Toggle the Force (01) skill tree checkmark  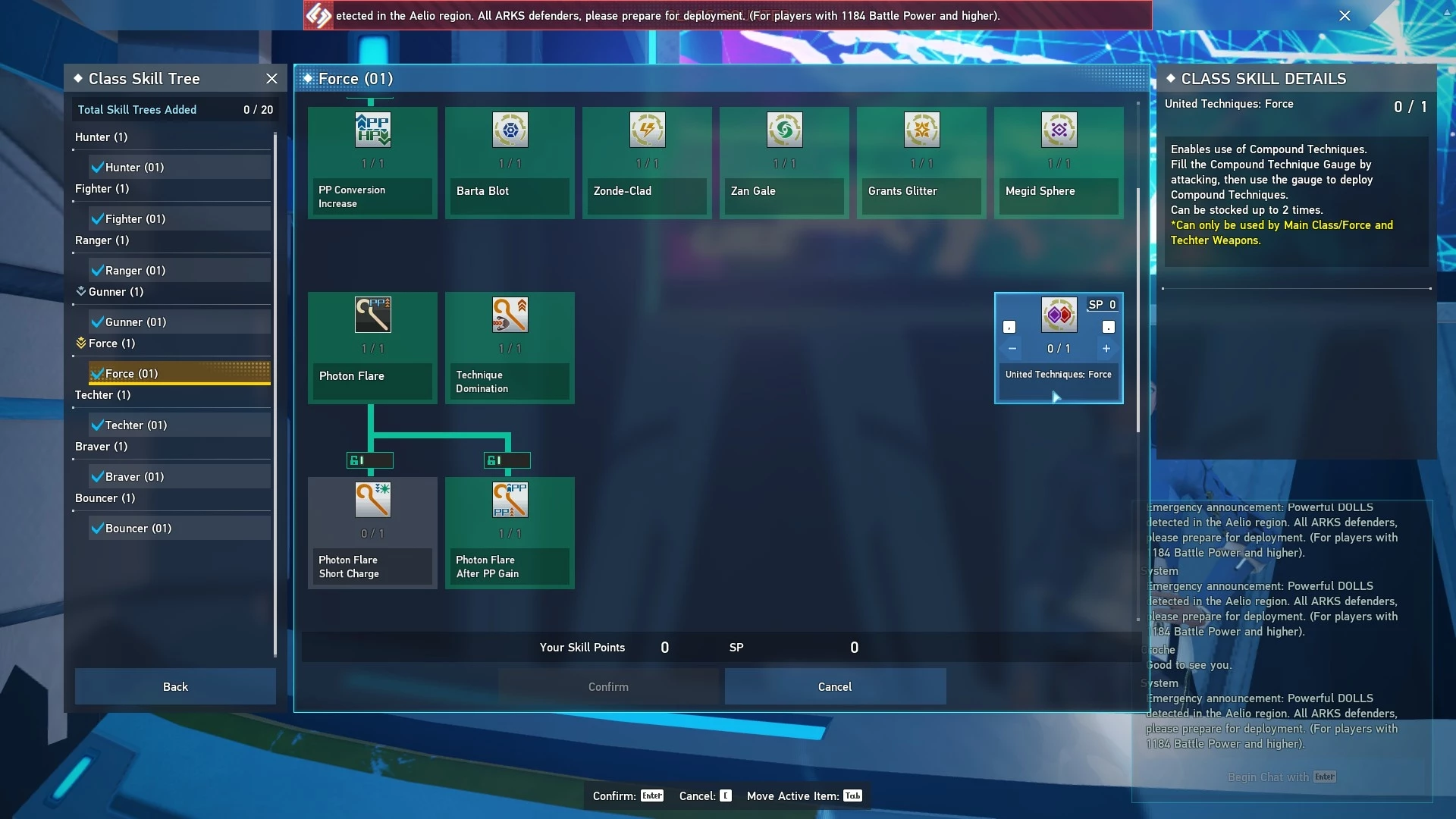pos(97,373)
